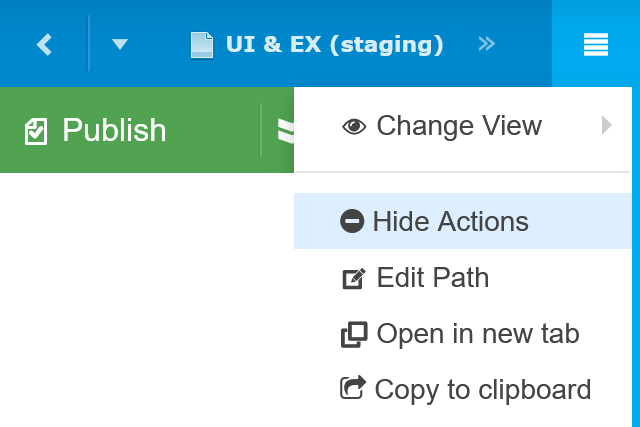
Task: Click the share-arrow Copy to clipboard icon
Action: point(354,388)
